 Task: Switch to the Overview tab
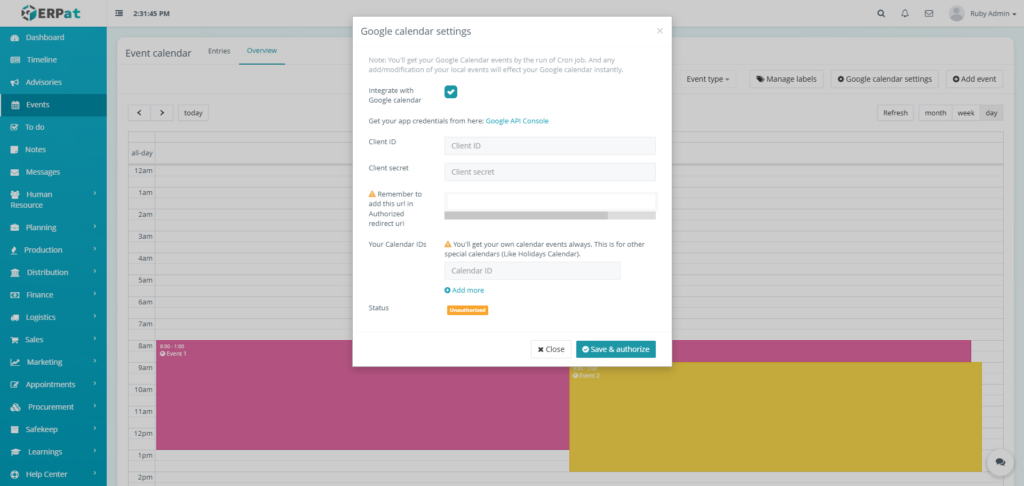pyautogui.click(x=262, y=51)
